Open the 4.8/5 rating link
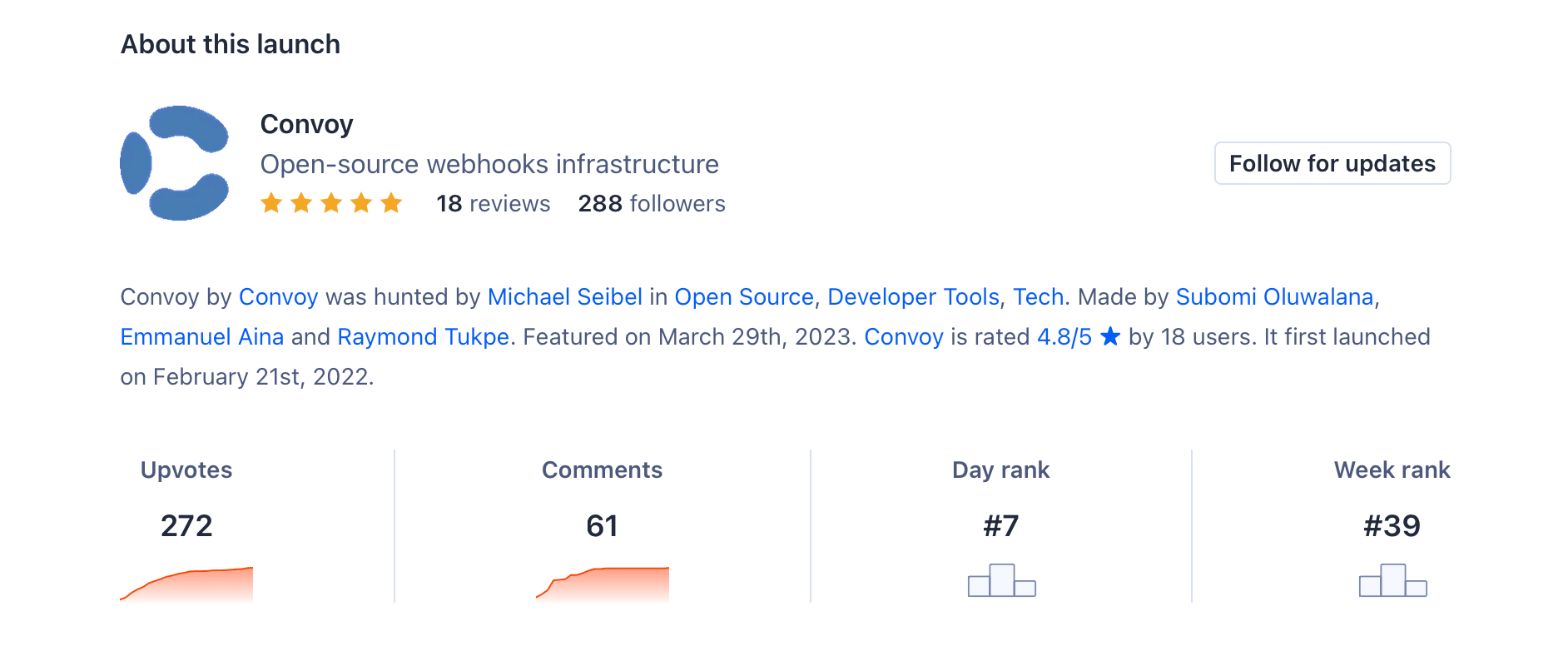The height and width of the screenshot is (656, 1568). point(1064,336)
